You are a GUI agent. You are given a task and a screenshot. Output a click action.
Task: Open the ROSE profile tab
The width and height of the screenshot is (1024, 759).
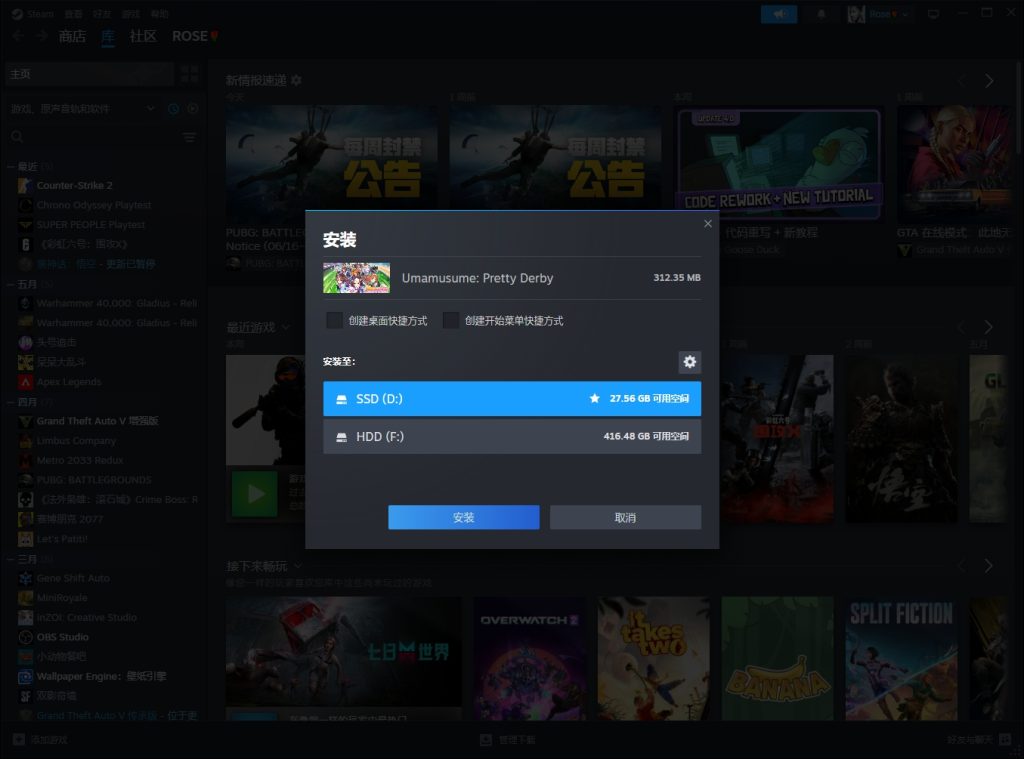pos(195,36)
